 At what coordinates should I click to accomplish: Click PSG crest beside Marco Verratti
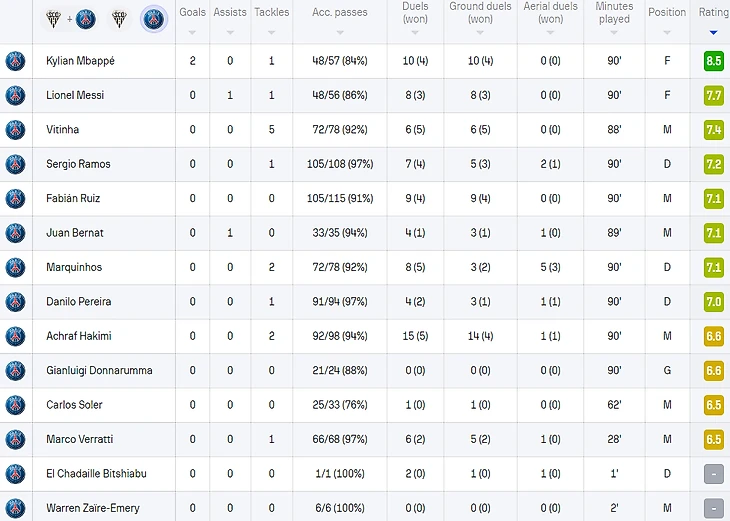pos(15,439)
